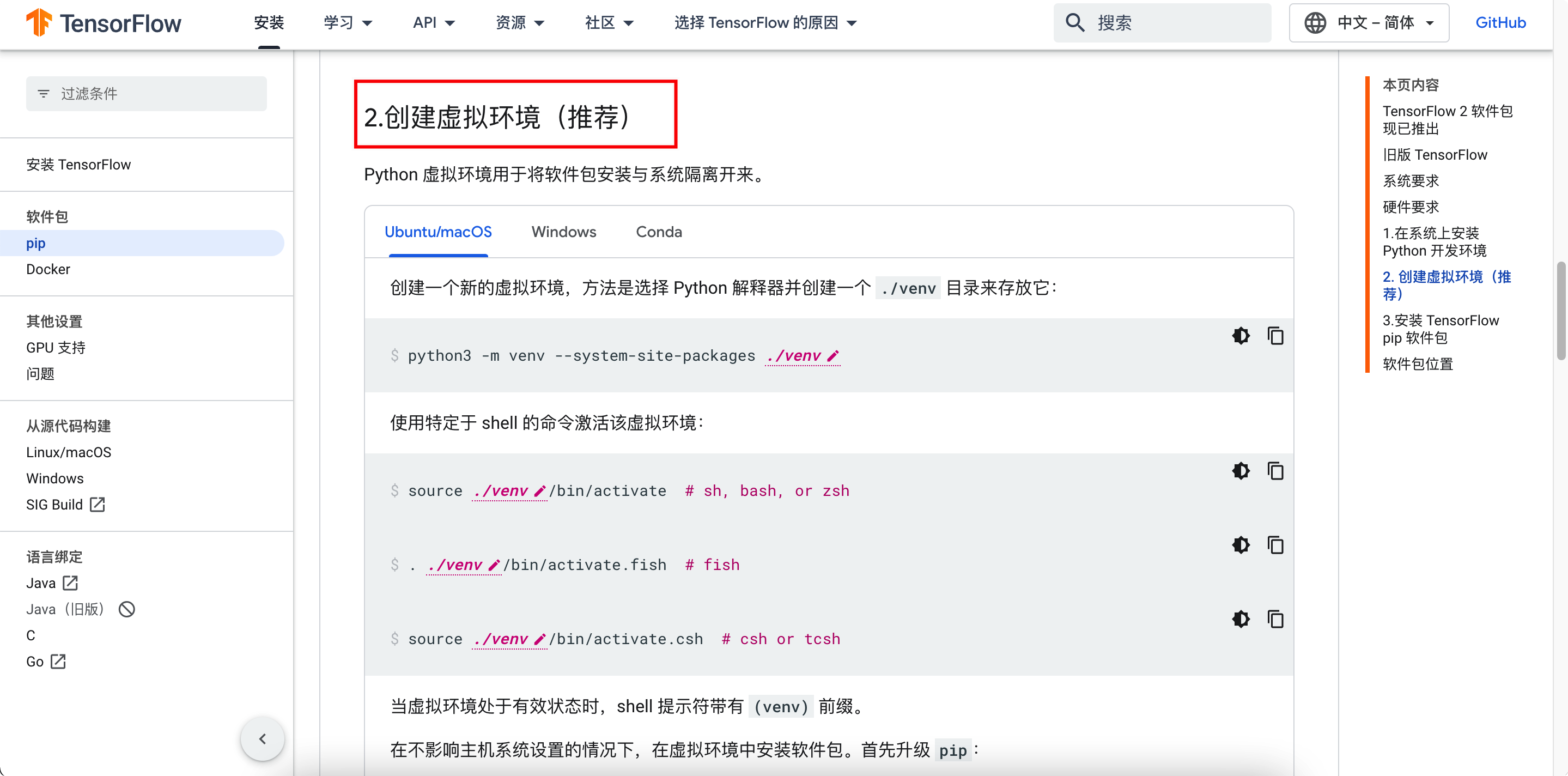Click the 搜索 search field
Viewport: 1568px width, 776px height.
[1163, 23]
